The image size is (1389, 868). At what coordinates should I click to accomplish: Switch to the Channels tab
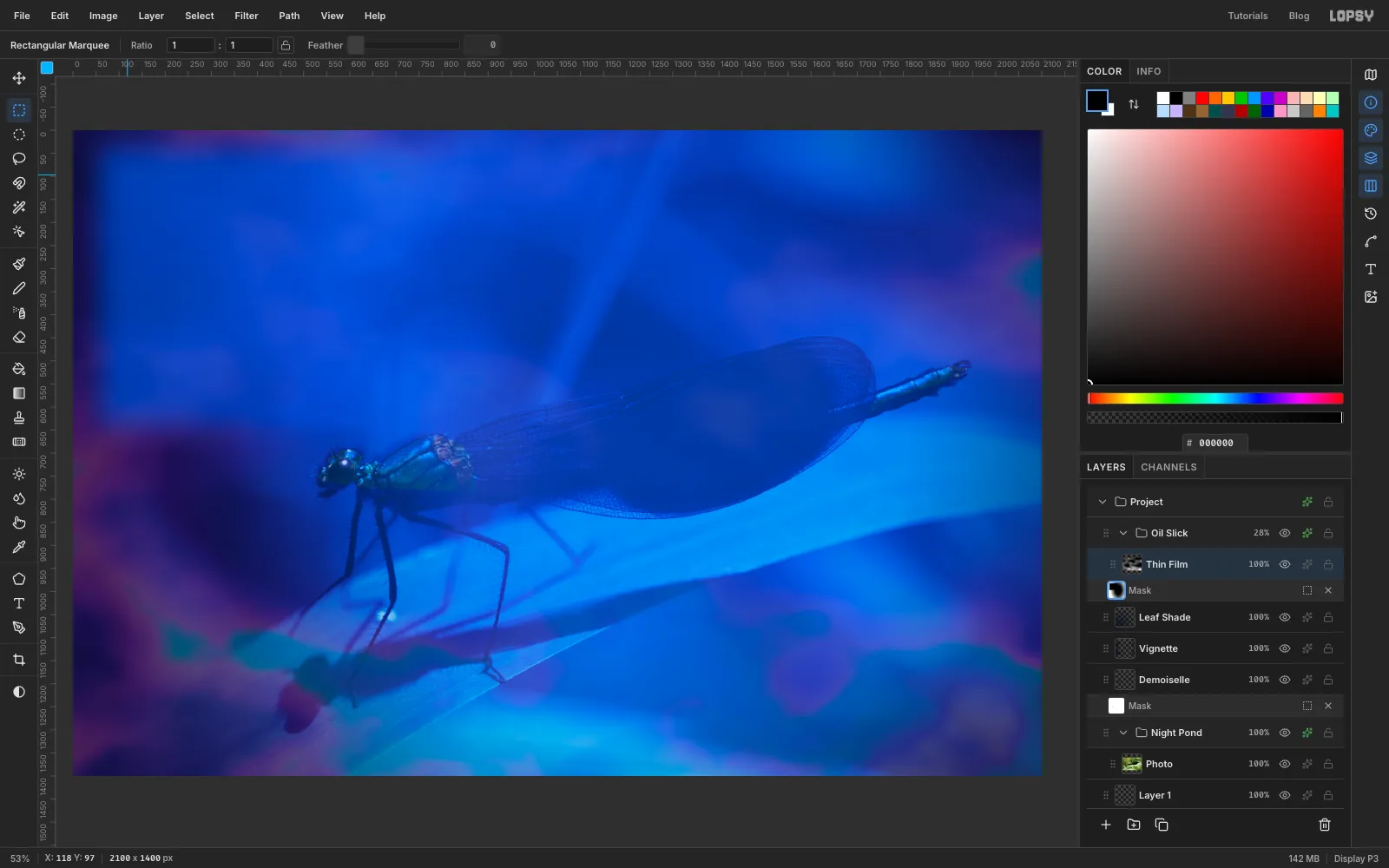pyautogui.click(x=1168, y=467)
